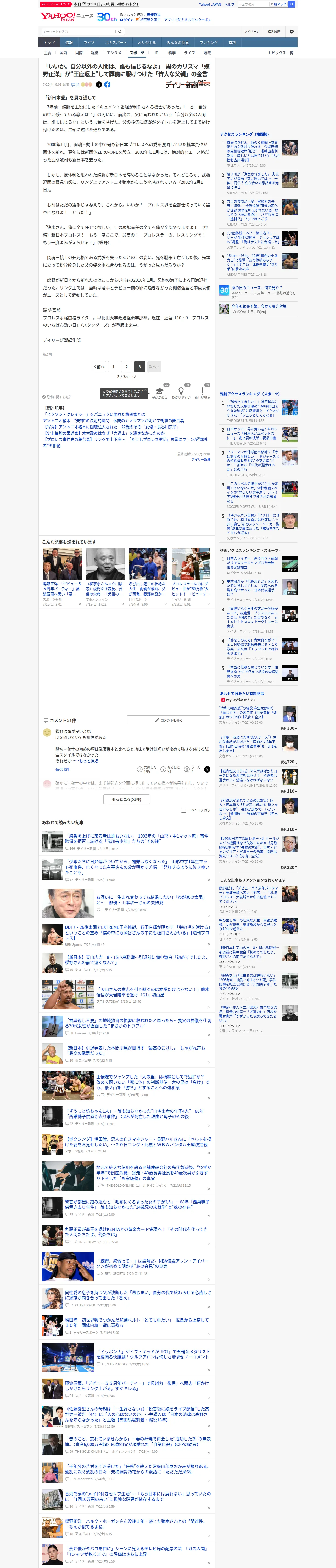Screen dimensions: 336x1568
Task: Open the エキスパート tab
Action: (116, 43)
